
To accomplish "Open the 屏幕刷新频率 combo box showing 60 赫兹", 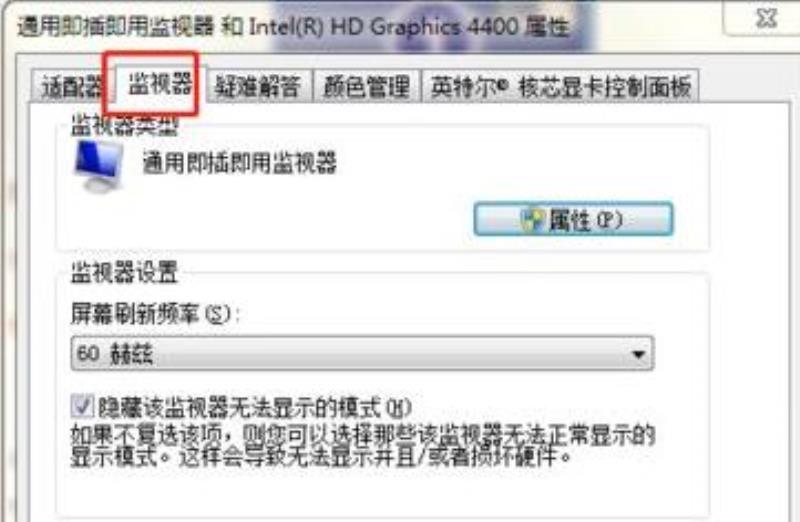I will (x=362, y=353).
